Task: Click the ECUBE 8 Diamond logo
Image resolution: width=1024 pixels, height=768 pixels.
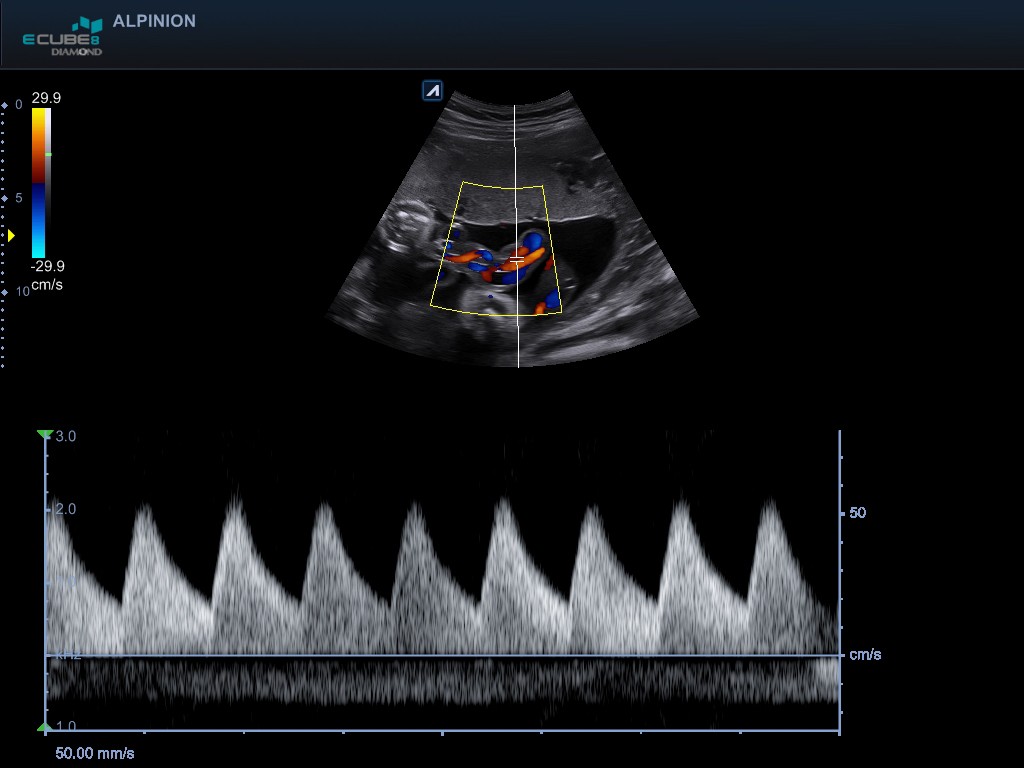Action: [63, 37]
